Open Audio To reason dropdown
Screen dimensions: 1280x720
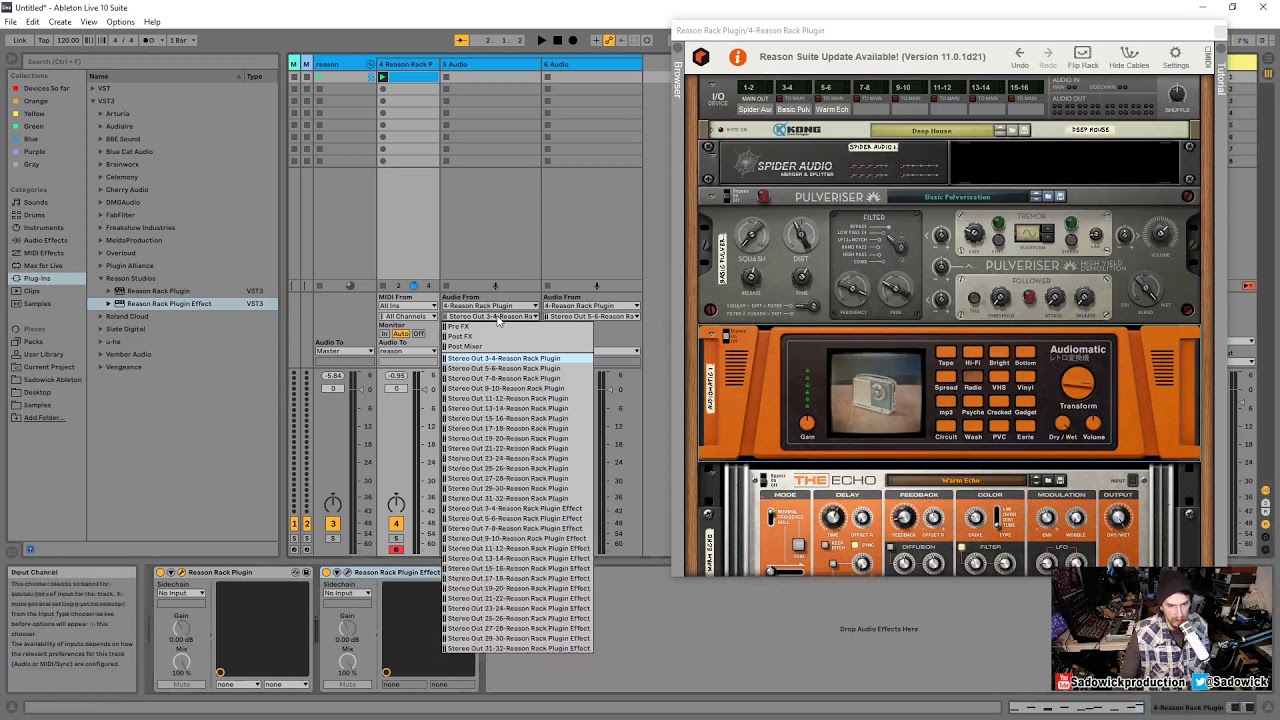408,351
